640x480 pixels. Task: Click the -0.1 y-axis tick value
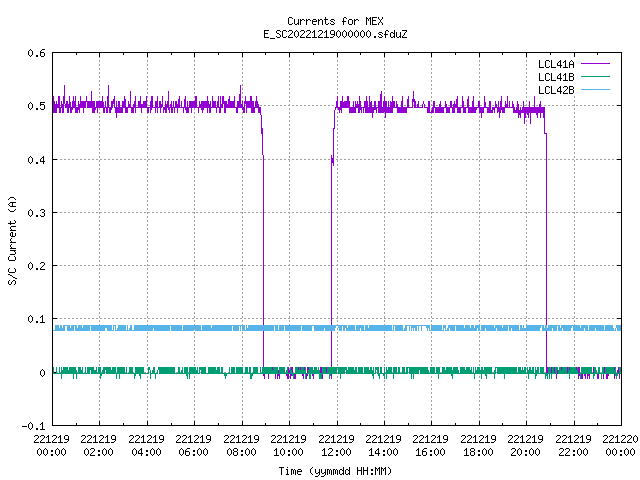(x=33, y=426)
